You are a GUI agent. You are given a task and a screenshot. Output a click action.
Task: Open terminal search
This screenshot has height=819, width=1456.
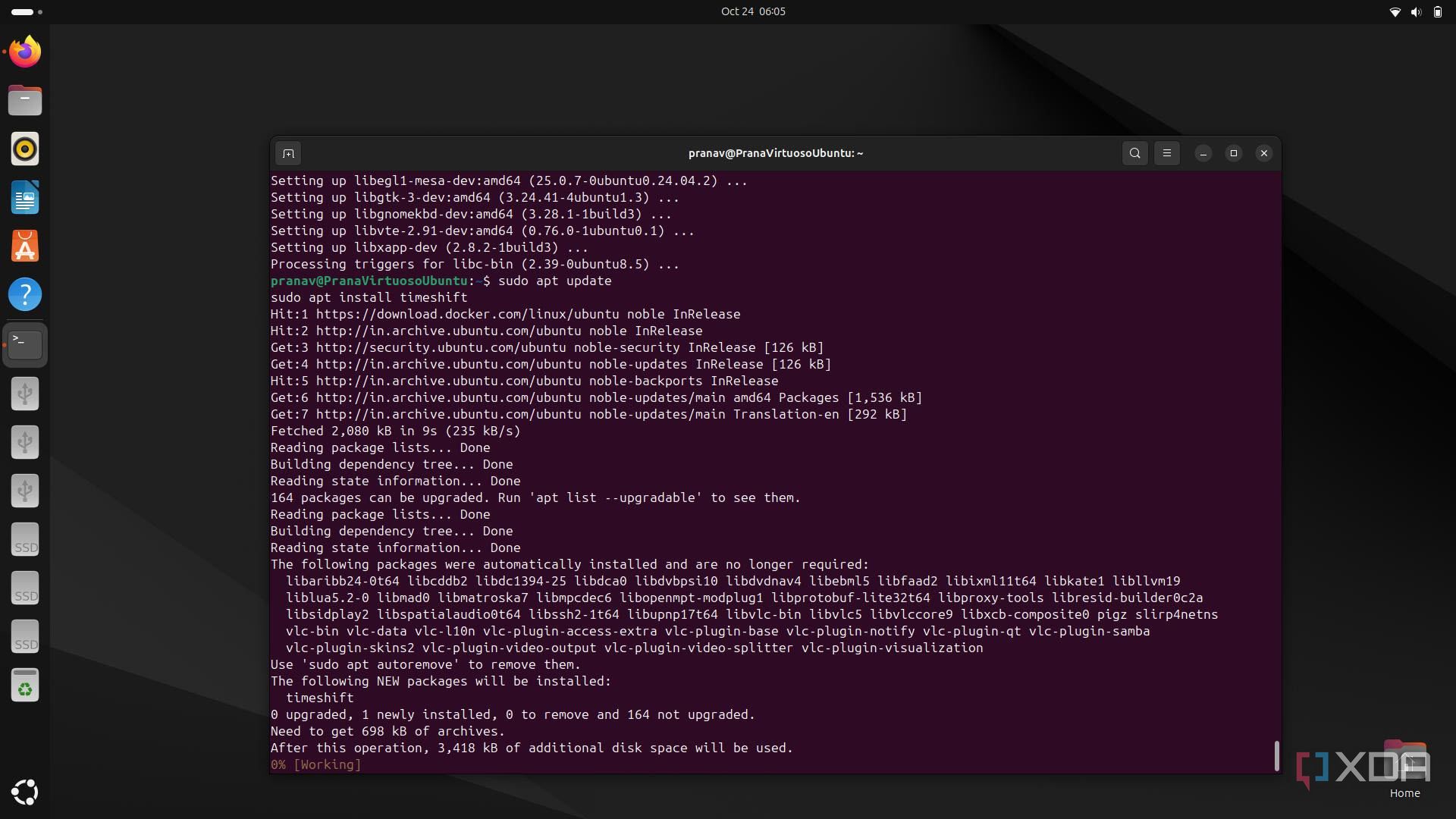(x=1134, y=153)
